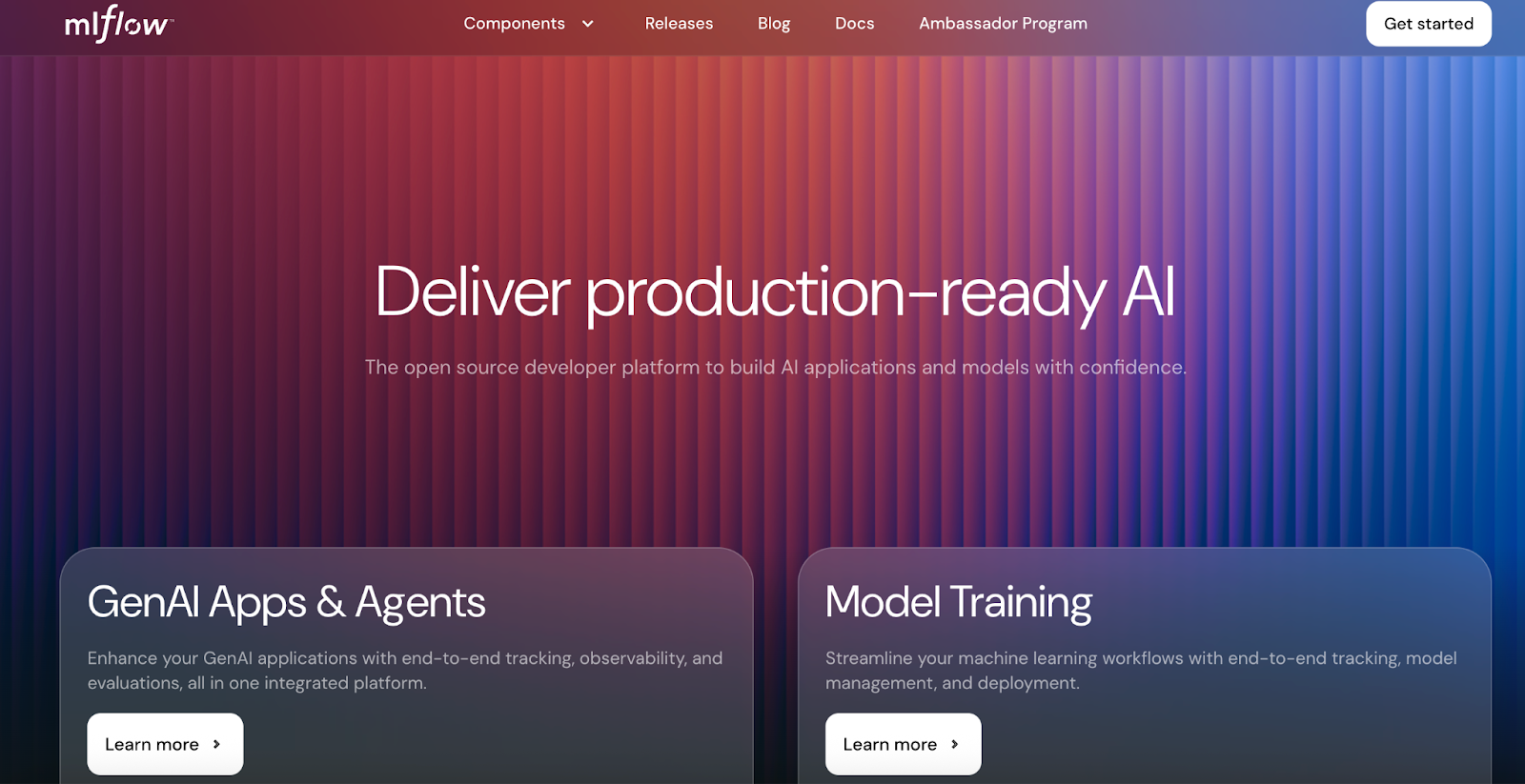Click the Streamline your machine learning description

pos(1141,671)
